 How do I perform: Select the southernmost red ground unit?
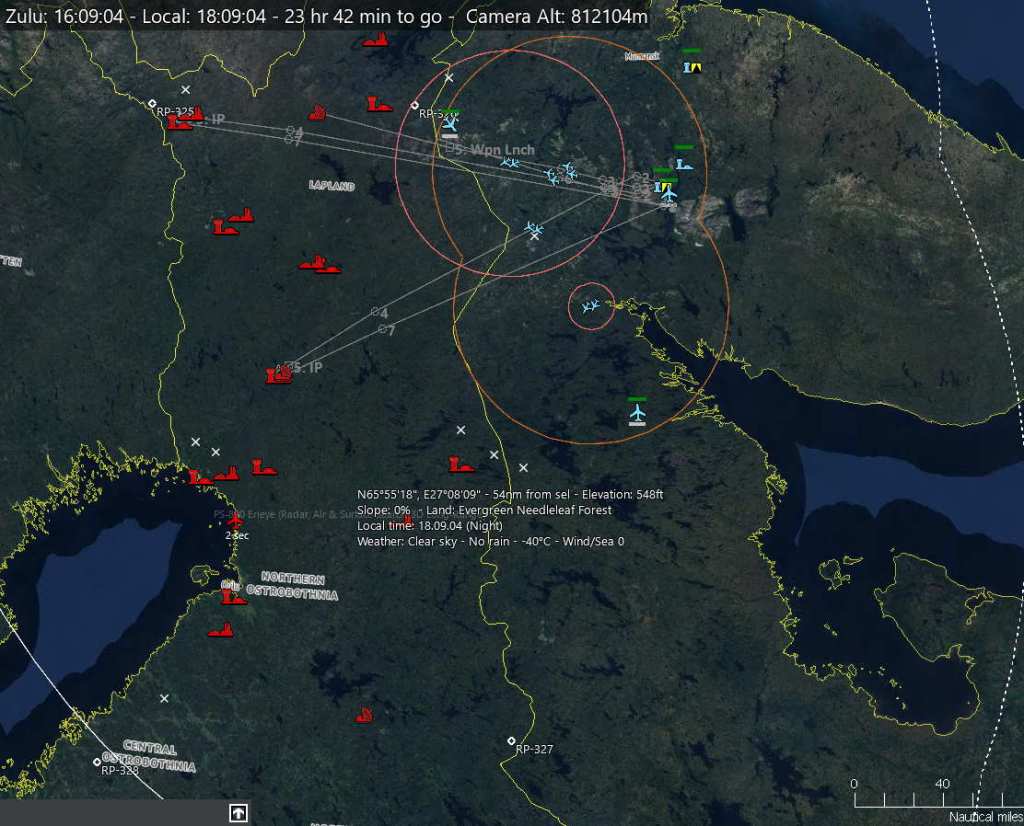click(365, 715)
